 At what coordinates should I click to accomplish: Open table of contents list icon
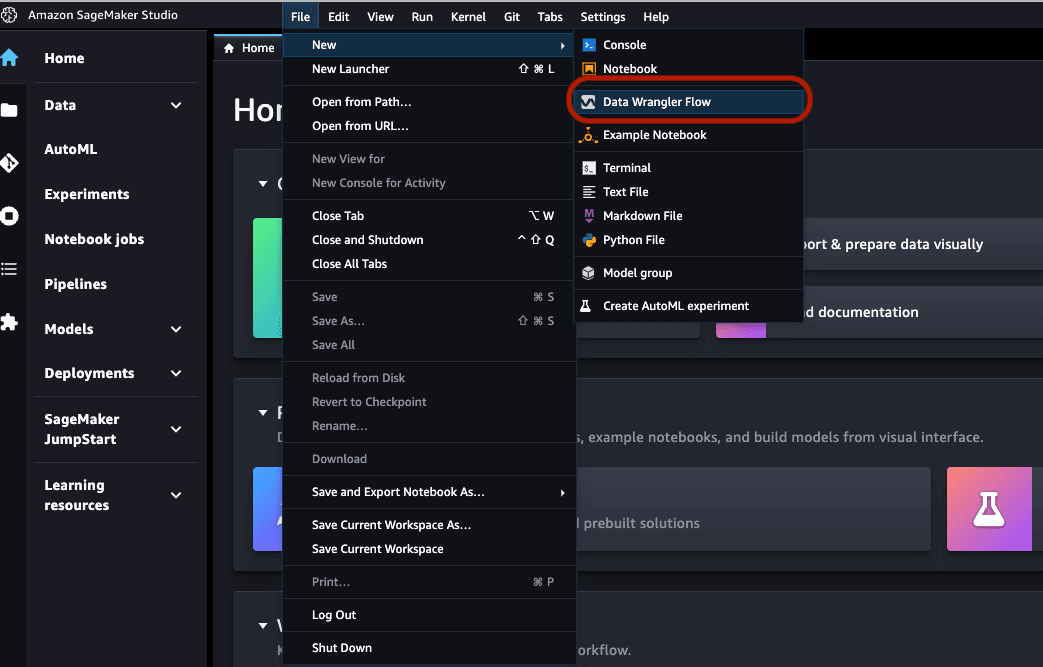click(9, 269)
